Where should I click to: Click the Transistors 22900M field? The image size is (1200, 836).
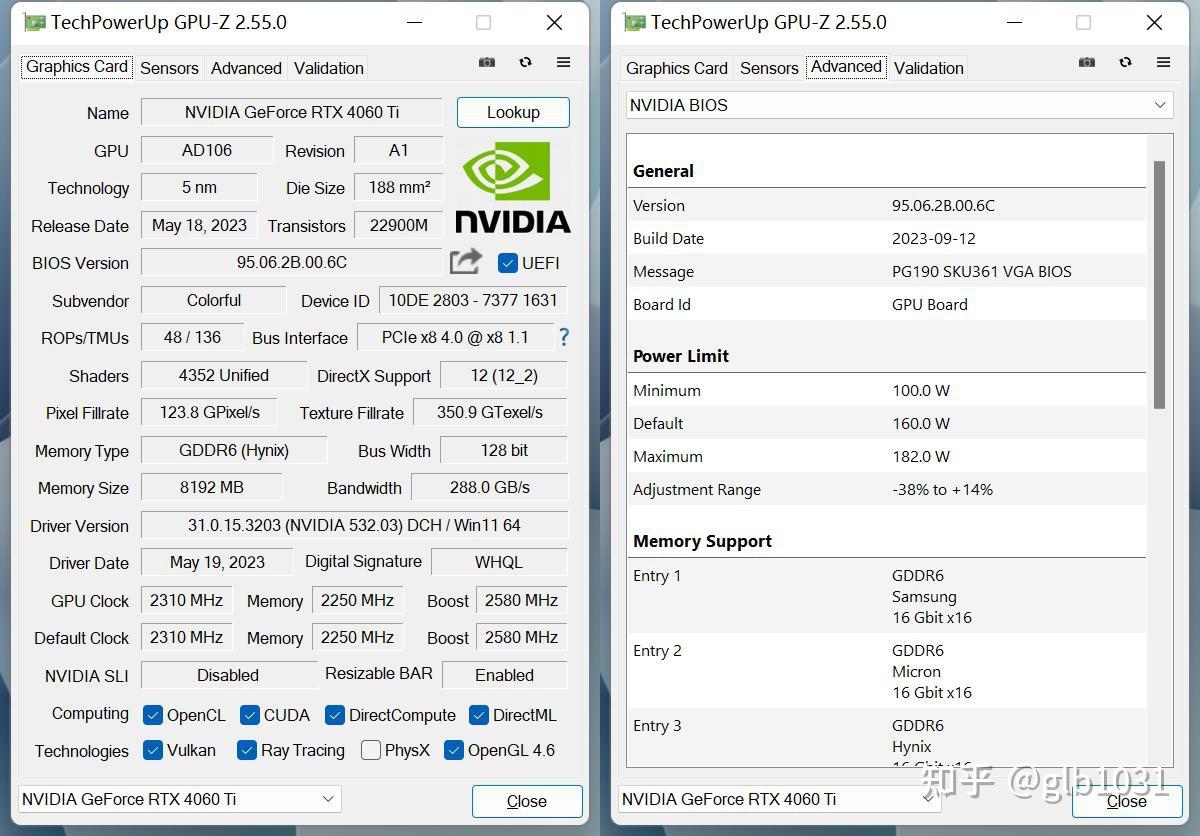pos(399,225)
